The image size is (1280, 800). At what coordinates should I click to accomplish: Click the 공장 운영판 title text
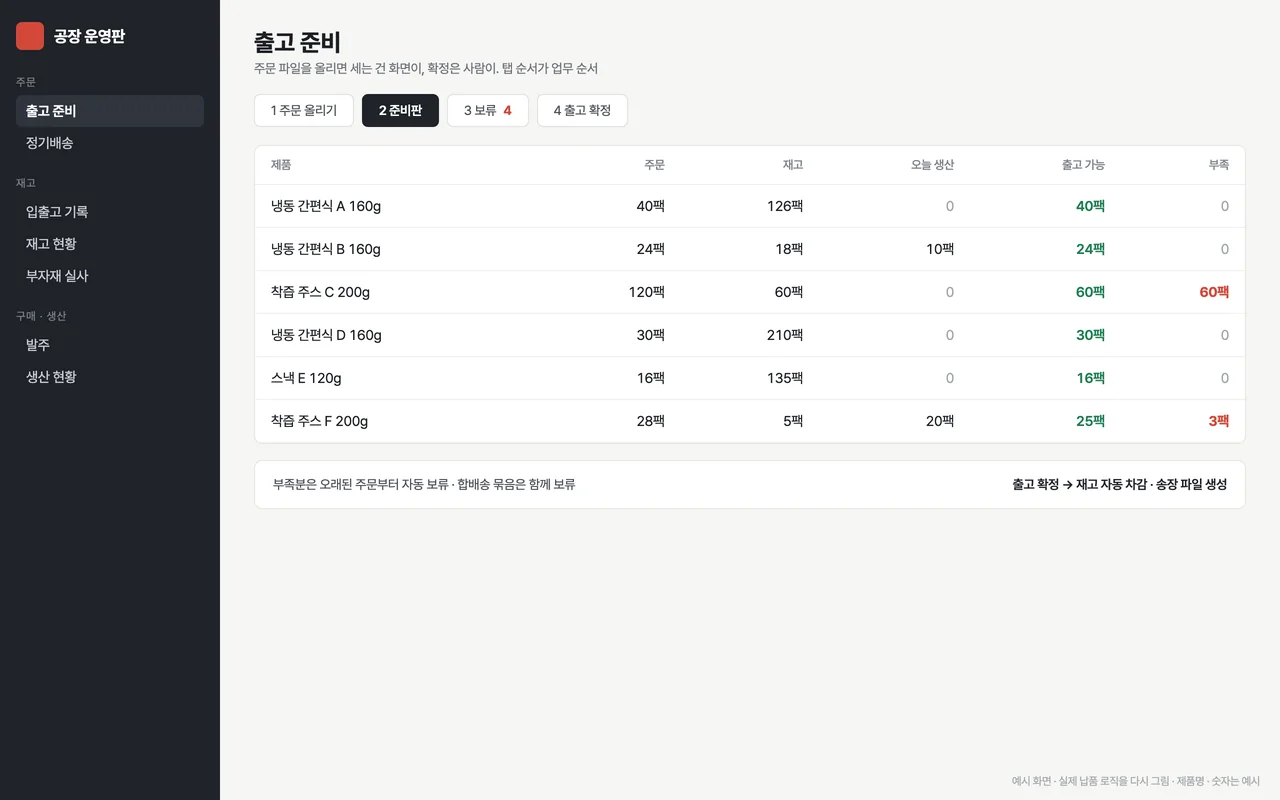pos(89,36)
